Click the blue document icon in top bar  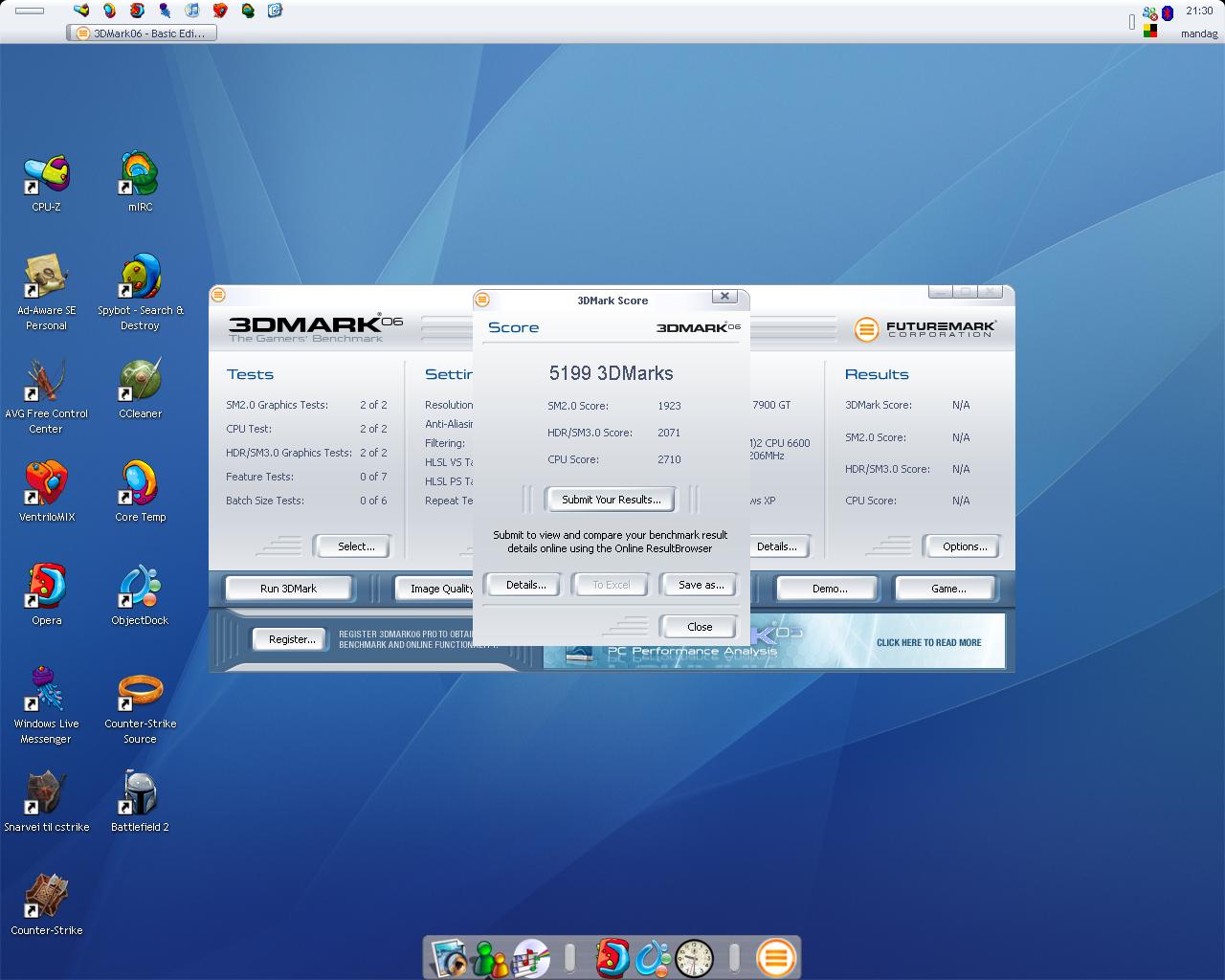276,11
